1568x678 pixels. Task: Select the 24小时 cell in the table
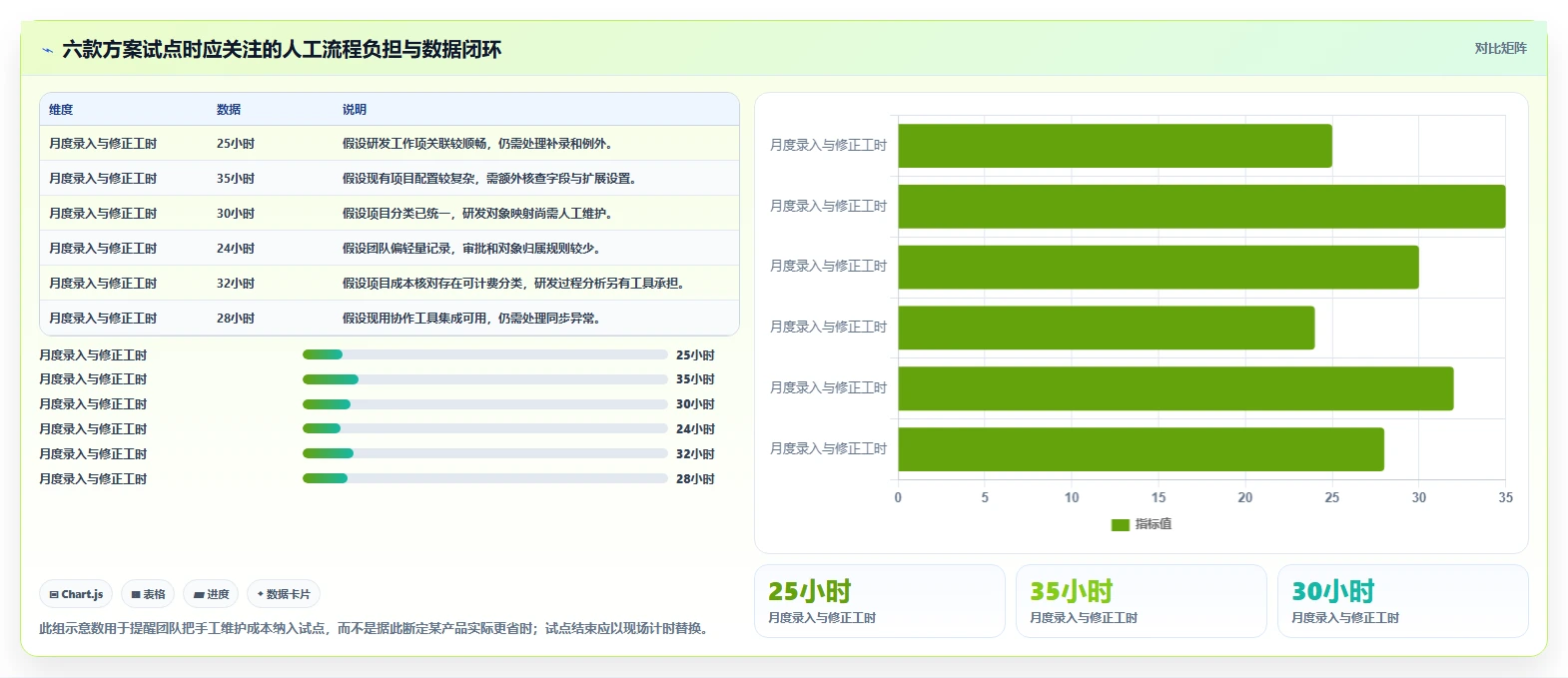[x=236, y=249]
